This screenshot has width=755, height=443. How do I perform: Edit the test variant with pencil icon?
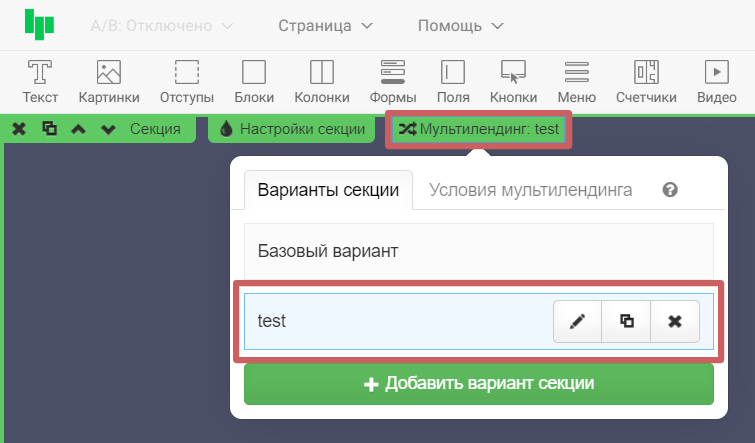pyautogui.click(x=577, y=321)
